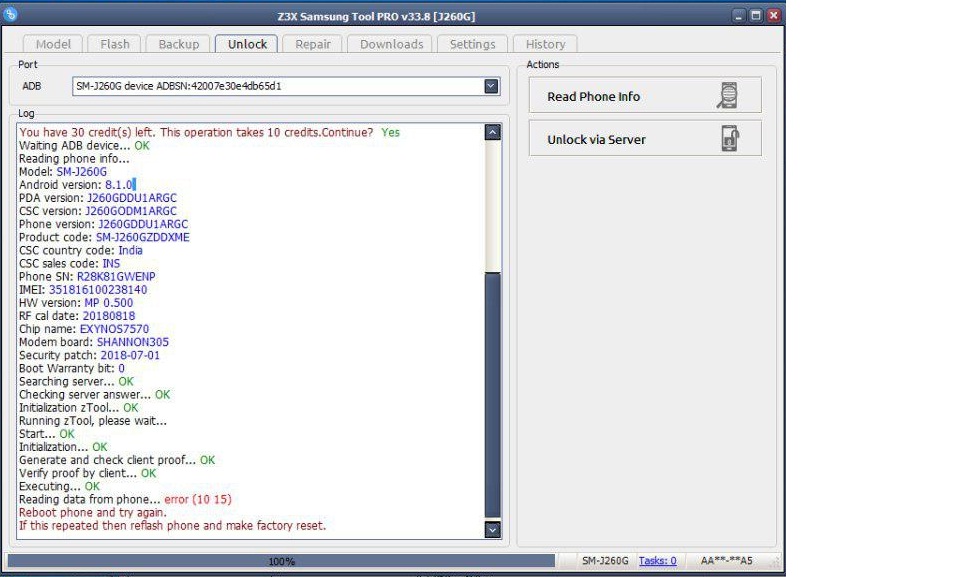This screenshot has width=960, height=577.
Task: Select the Unlock tab
Action: [x=247, y=44]
